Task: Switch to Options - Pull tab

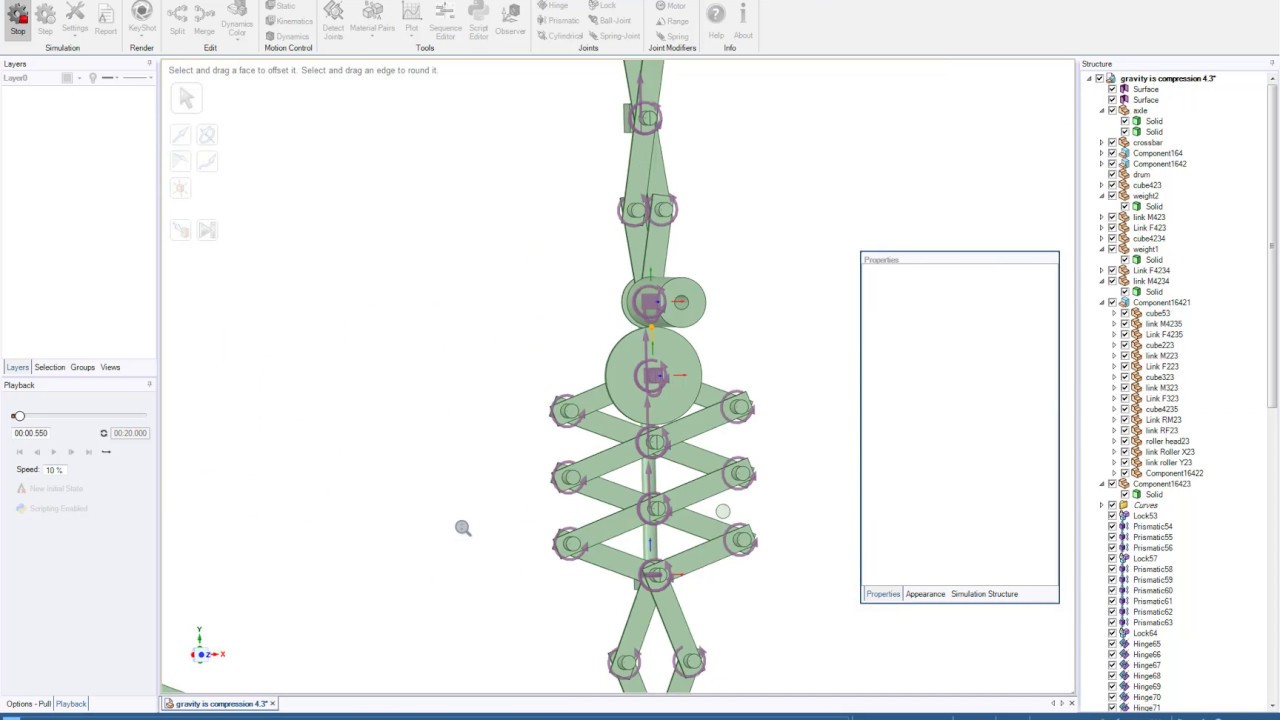Action: [28, 704]
